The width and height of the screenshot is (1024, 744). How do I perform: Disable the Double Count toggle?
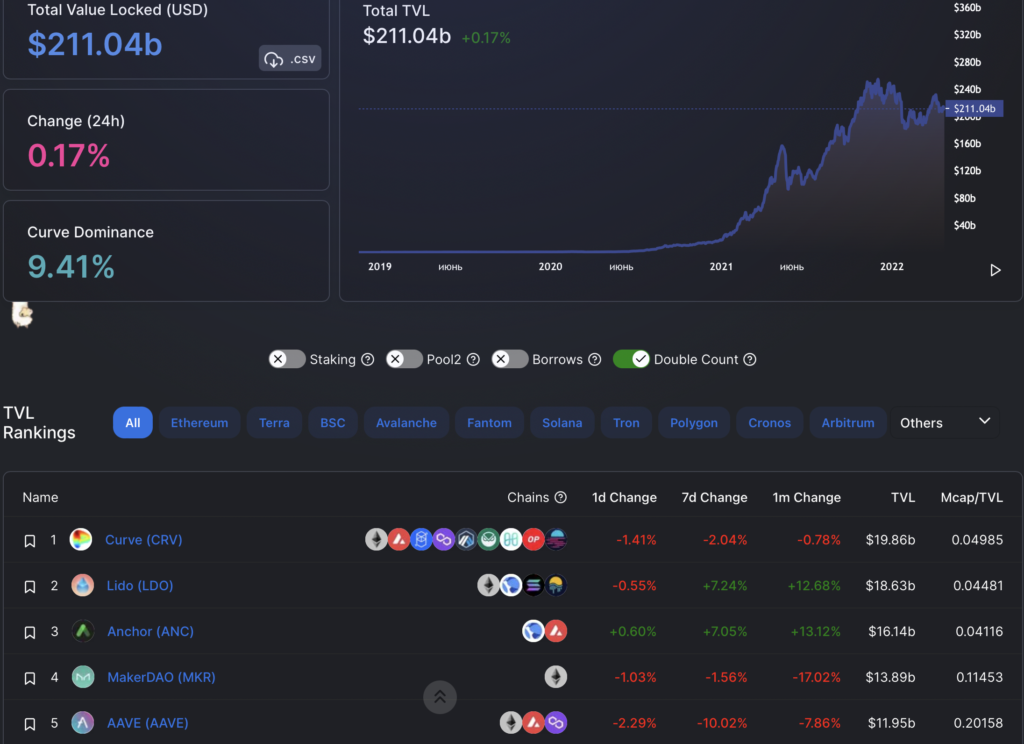click(x=631, y=358)
